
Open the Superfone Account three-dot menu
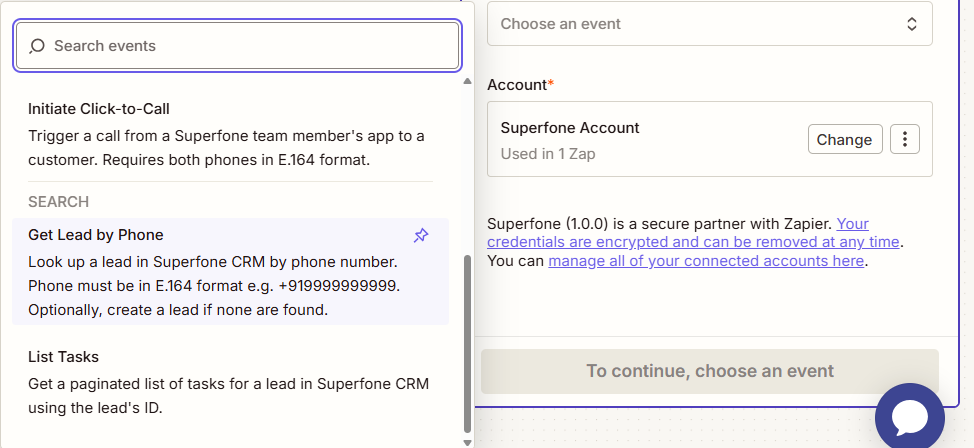coord(904,139)
